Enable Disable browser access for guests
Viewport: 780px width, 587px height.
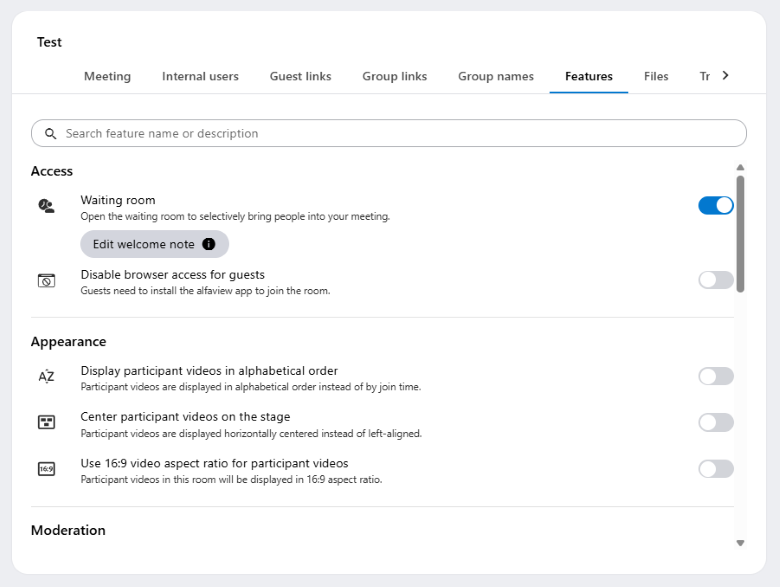(x=716, y=280)
